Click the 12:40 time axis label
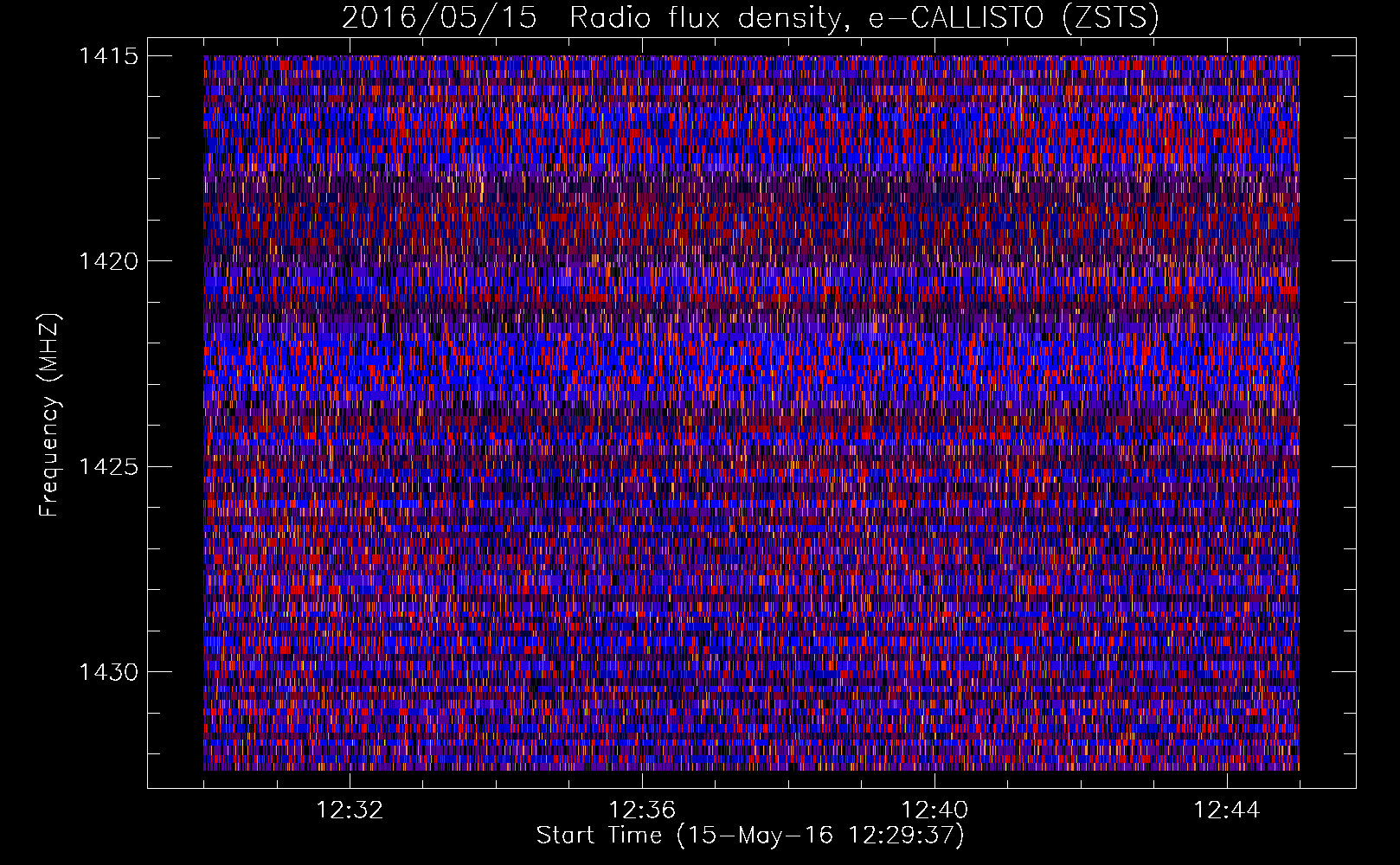The image size is (1400, 865). [934, 811]
